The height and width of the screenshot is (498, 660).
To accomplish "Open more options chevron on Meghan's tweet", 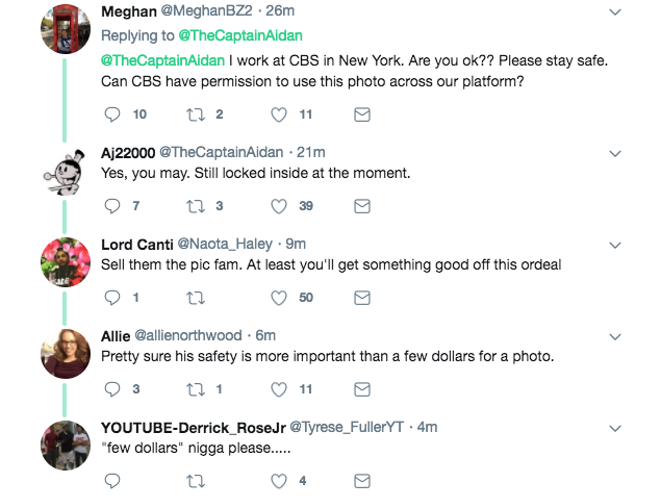I will (x=615, y=12).
